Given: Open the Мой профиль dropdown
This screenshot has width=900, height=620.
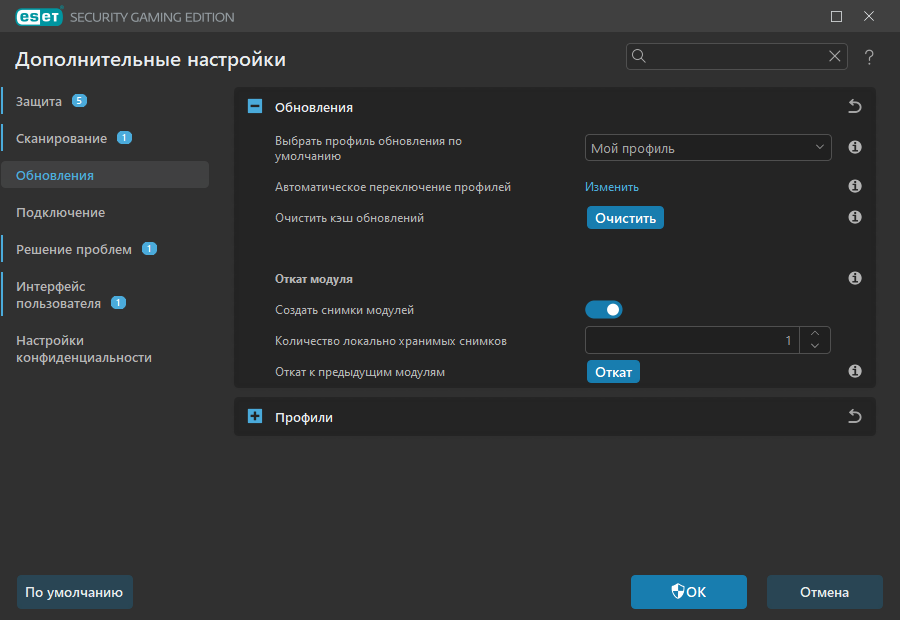Looking at the screenshot, I should pyautogui.click(x=708, y=148).
